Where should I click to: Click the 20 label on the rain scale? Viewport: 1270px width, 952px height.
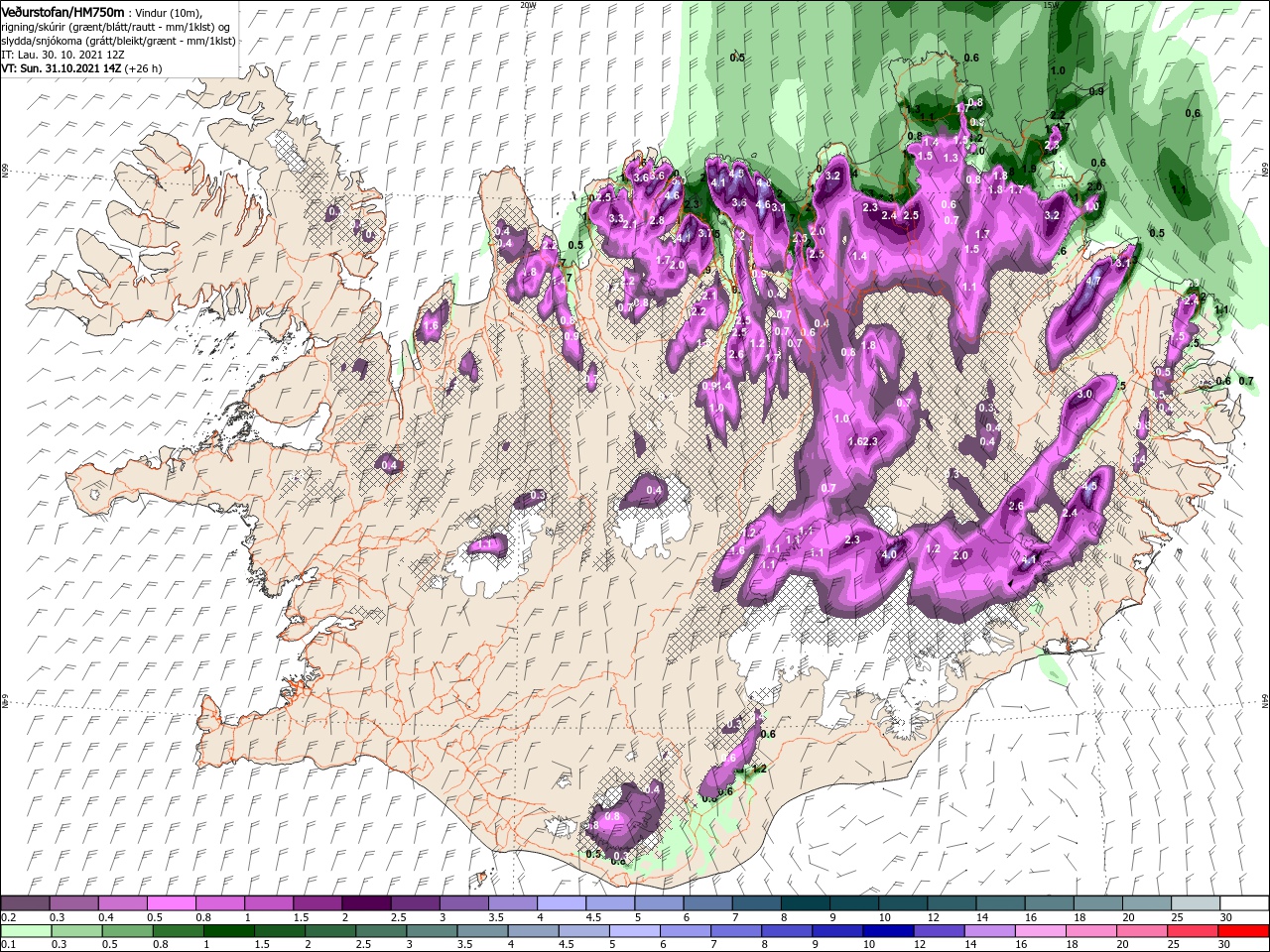[1124, 945]
